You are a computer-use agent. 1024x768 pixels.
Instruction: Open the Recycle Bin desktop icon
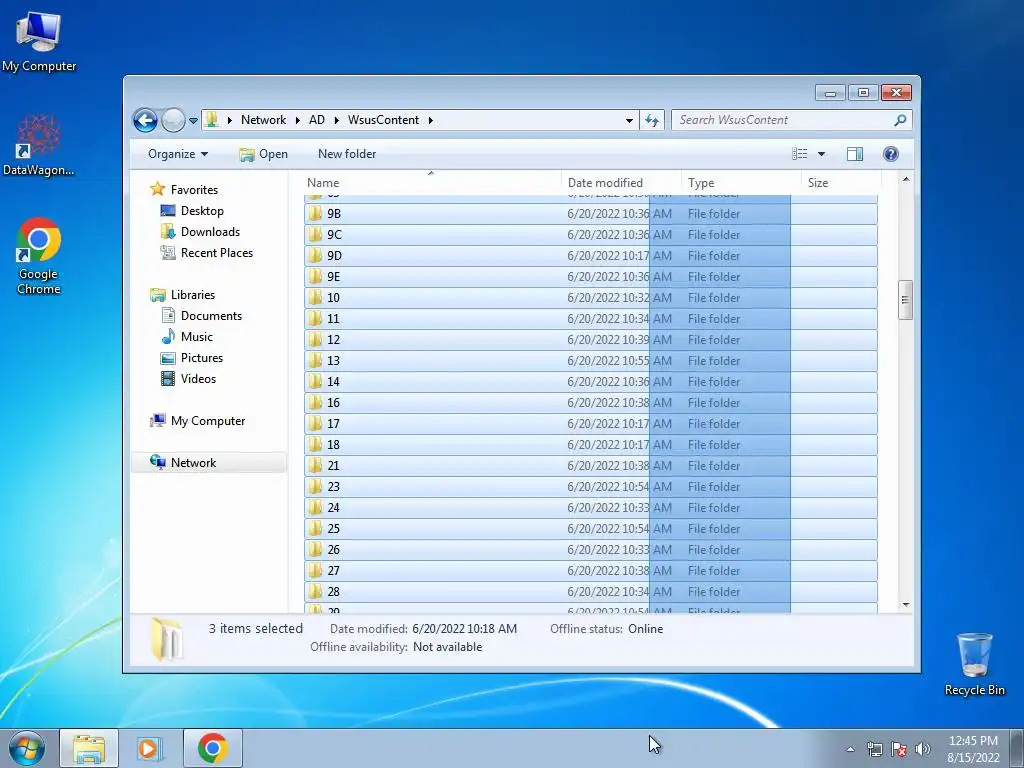974,664
